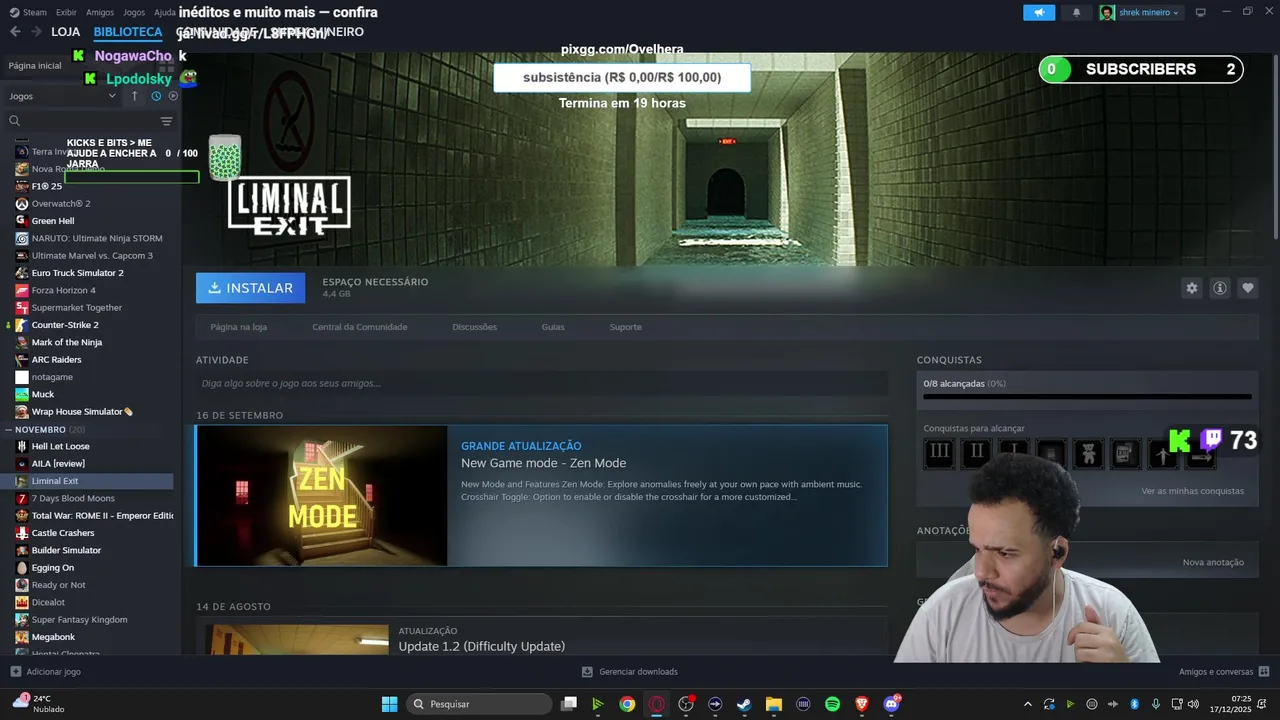Open Update 1.2 (Difficulty Update) post
This screenshot has height=720, width=1280.
481,647
